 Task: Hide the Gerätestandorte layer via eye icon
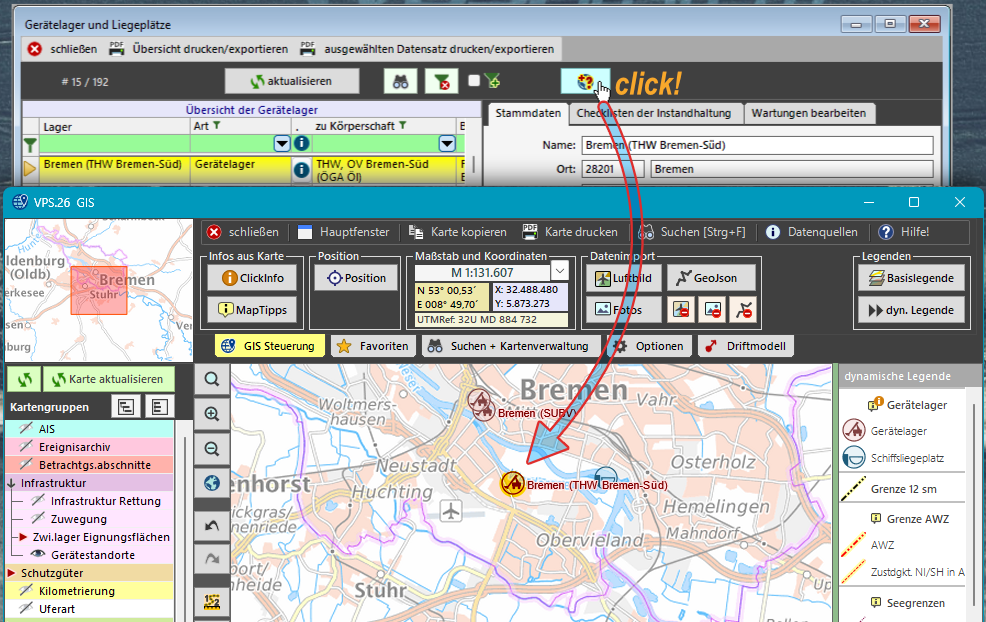(x=38, y=554)
